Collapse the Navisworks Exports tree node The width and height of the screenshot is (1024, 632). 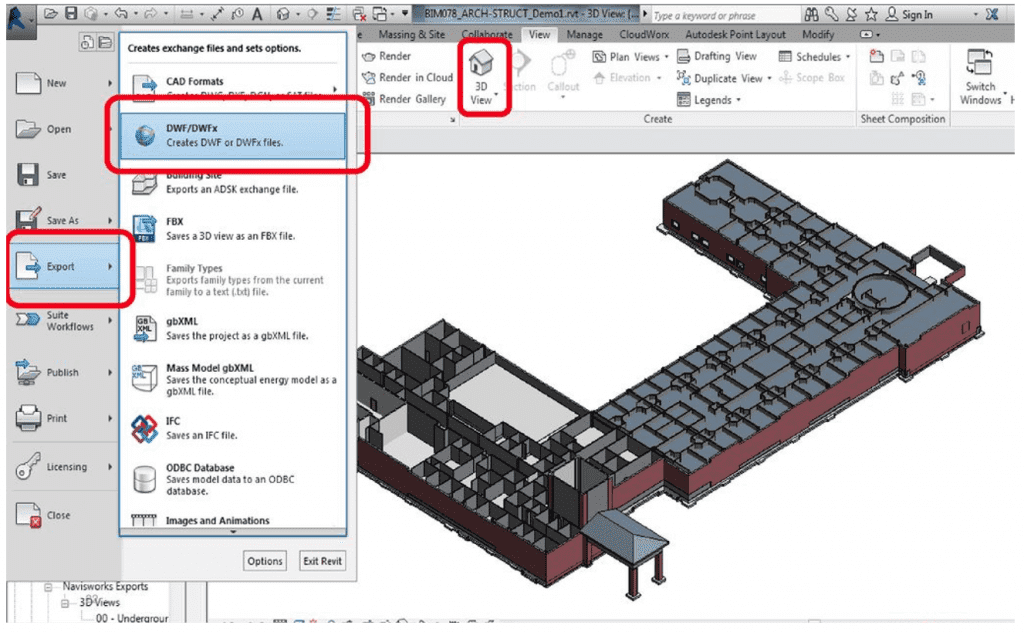(48, 588)
